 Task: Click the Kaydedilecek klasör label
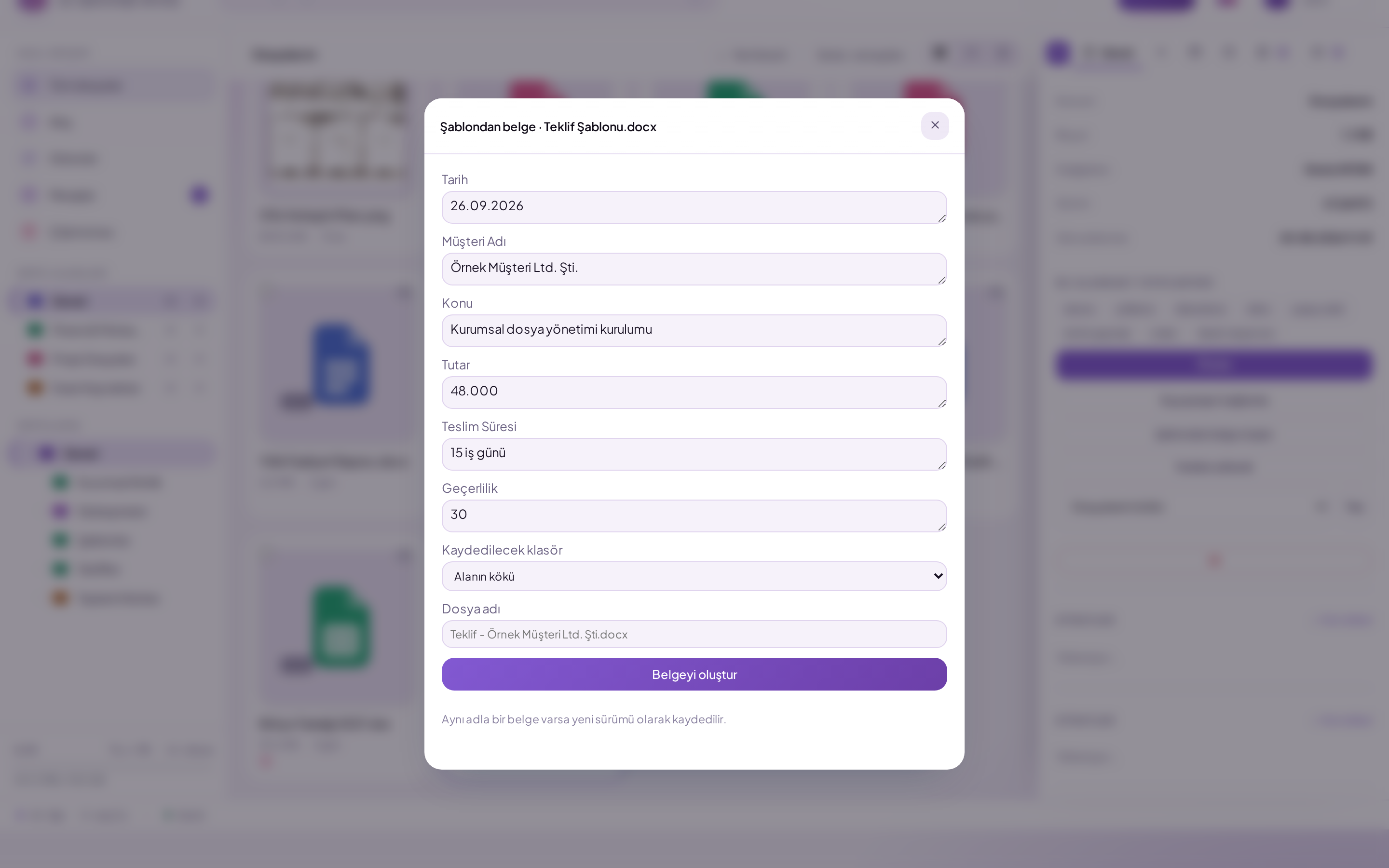tap(502, 549)
